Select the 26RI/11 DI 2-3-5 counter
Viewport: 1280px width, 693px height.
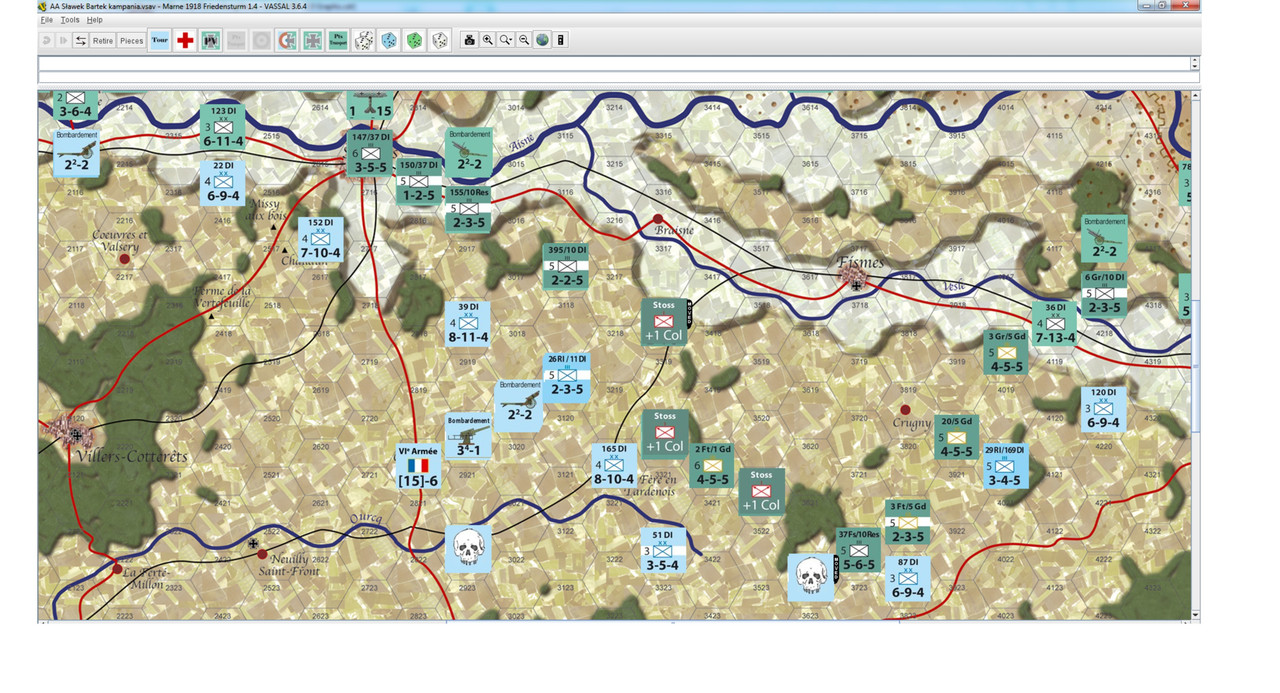567,375
